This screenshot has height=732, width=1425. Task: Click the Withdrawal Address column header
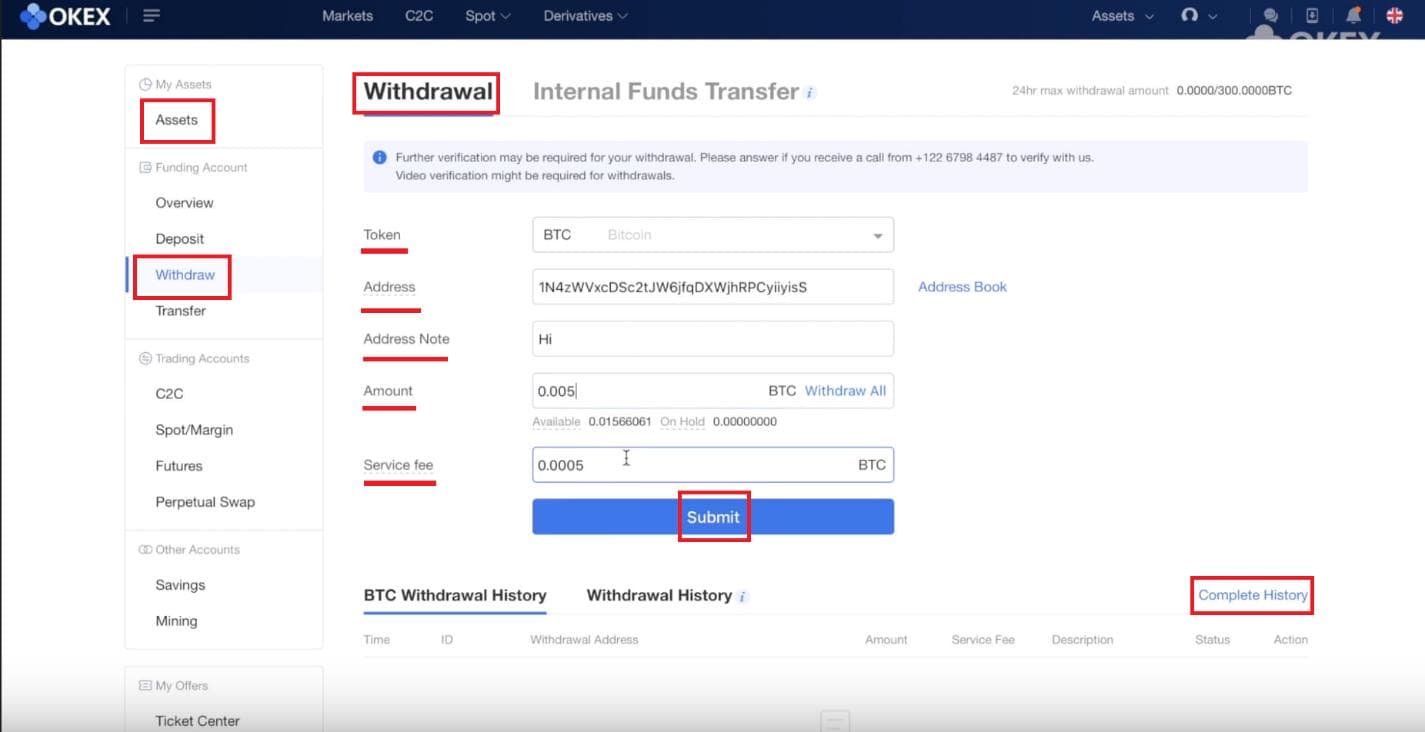tap(584, 640)
